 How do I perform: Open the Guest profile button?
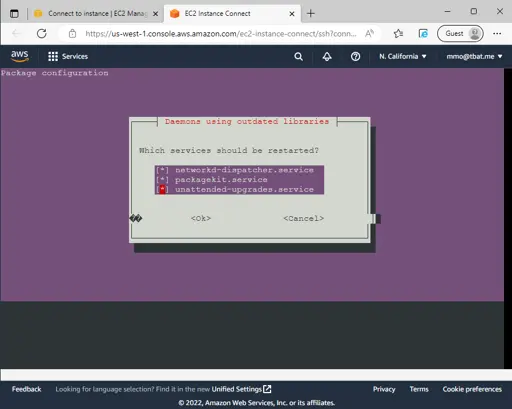point(460,33)
